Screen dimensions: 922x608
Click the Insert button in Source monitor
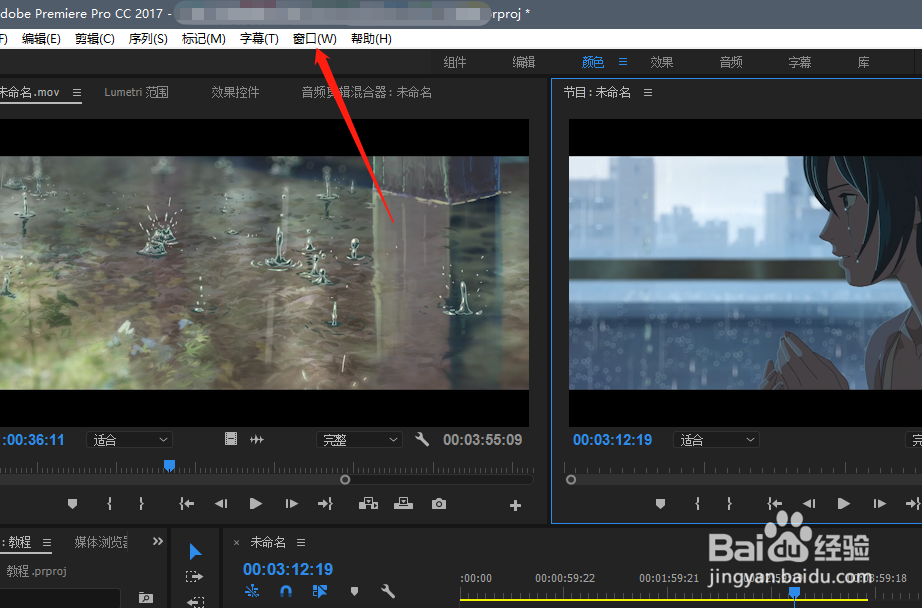tap(368, 503)
